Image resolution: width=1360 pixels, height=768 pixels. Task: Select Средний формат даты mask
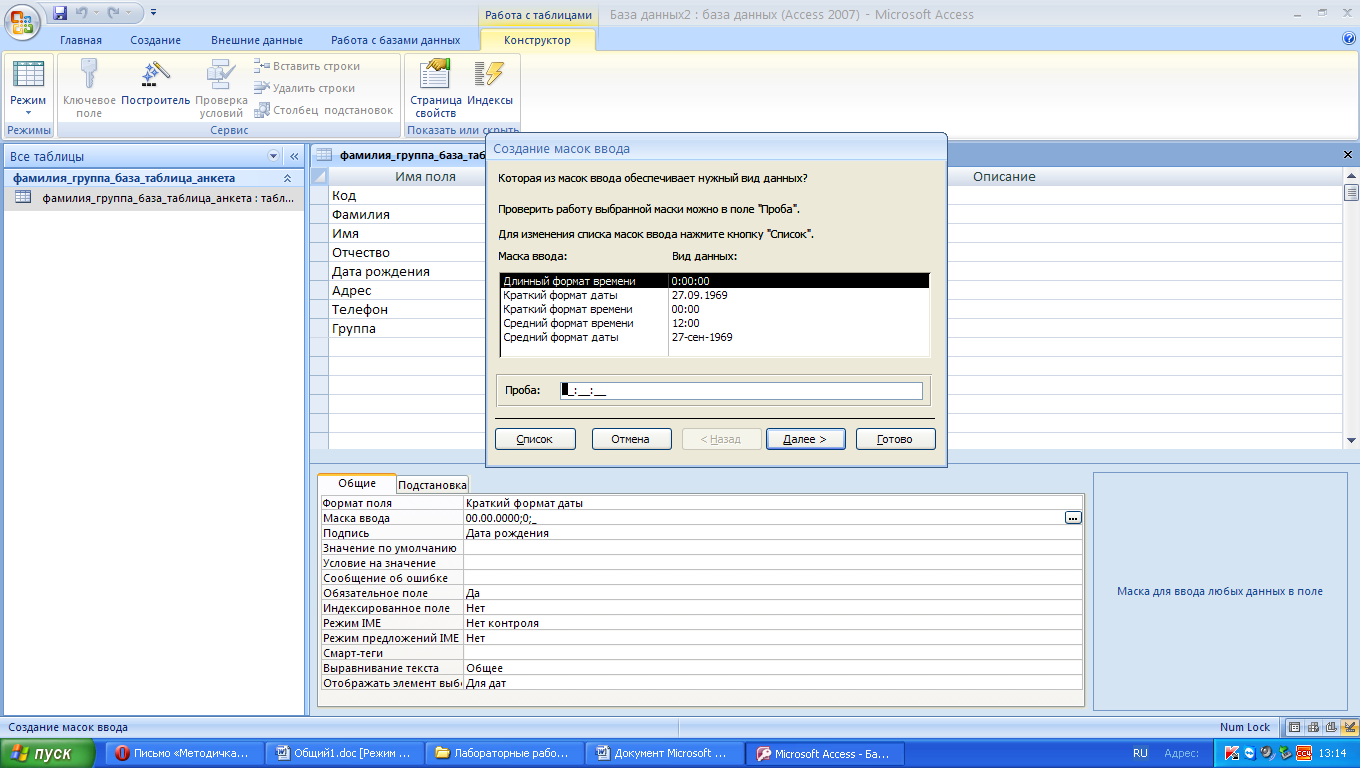click(714, 337)
